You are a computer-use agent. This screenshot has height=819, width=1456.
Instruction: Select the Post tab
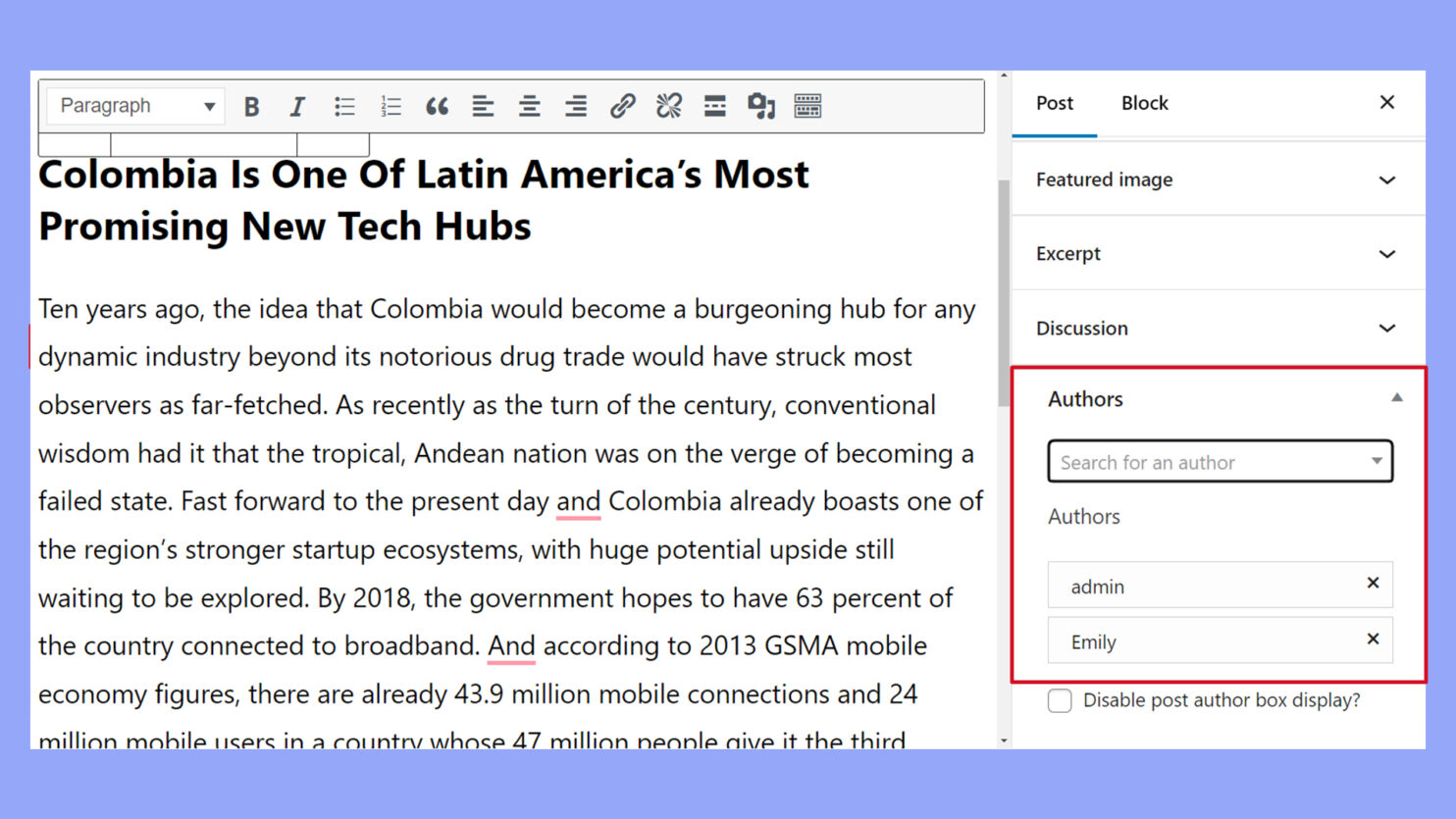point(1054,102)
